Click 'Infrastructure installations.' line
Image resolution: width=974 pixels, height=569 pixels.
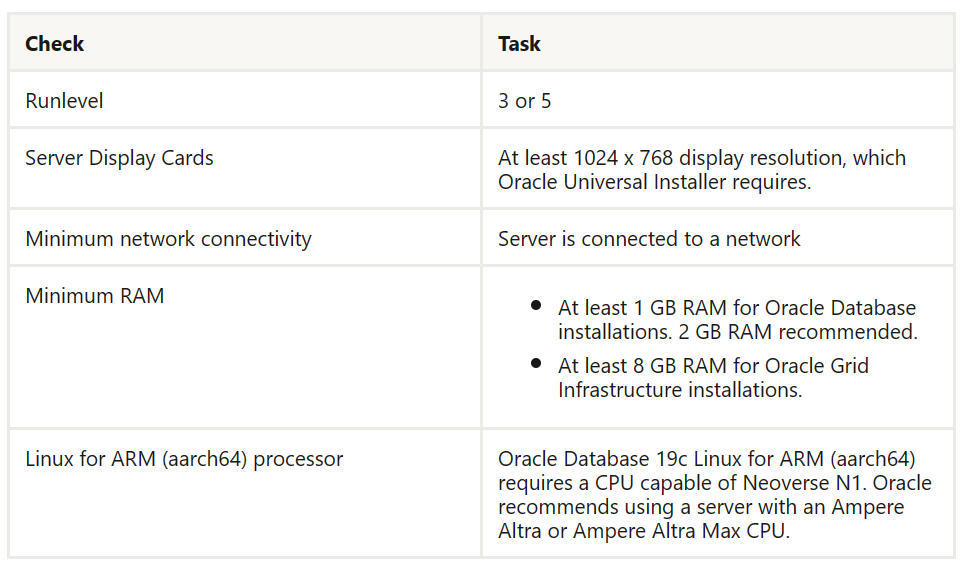[680, 390]
